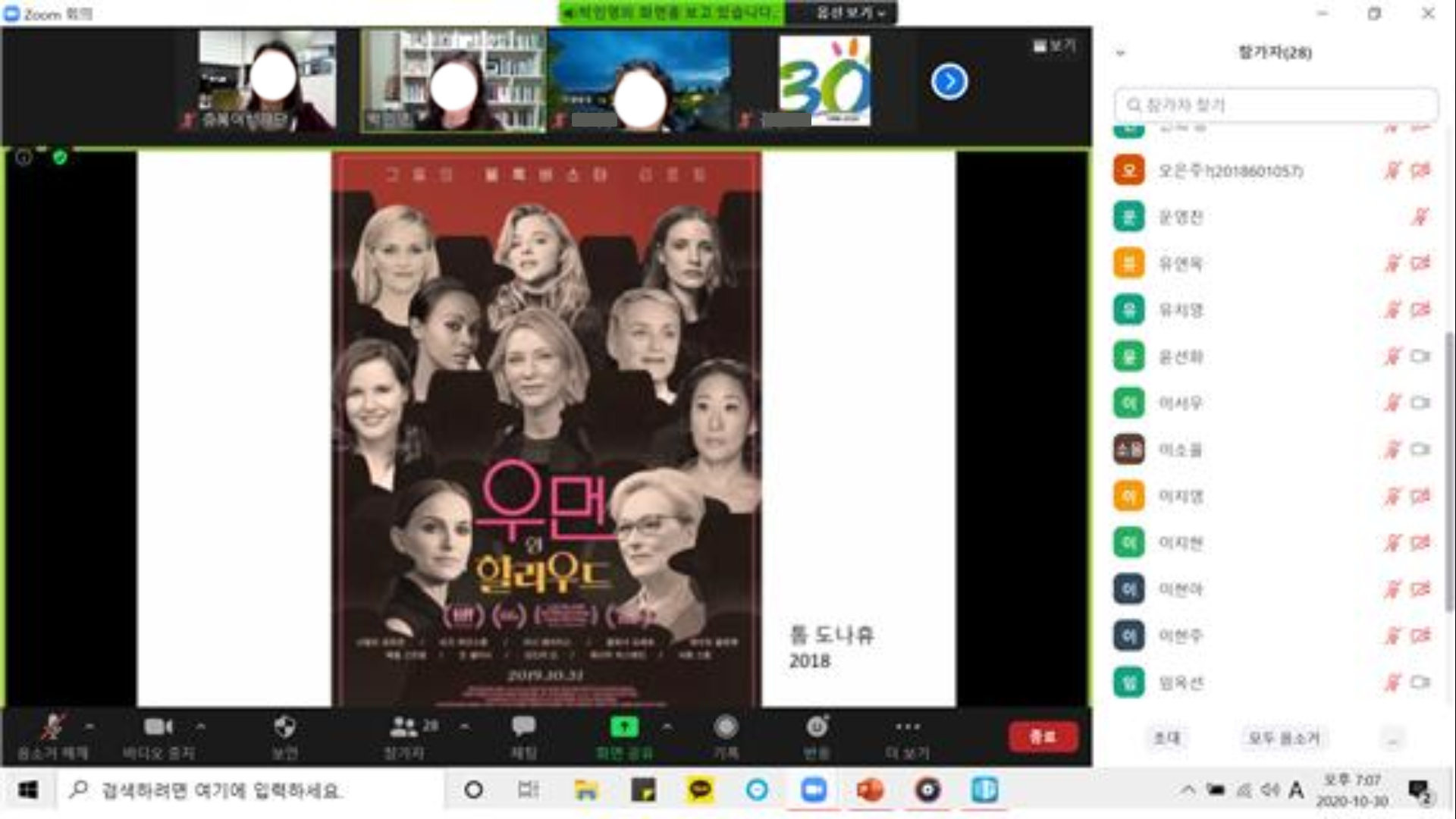Click the Invite button in participants panel
This screenshot has height=819, width=1456.
pyautogui.click(x=1166, y=738)
